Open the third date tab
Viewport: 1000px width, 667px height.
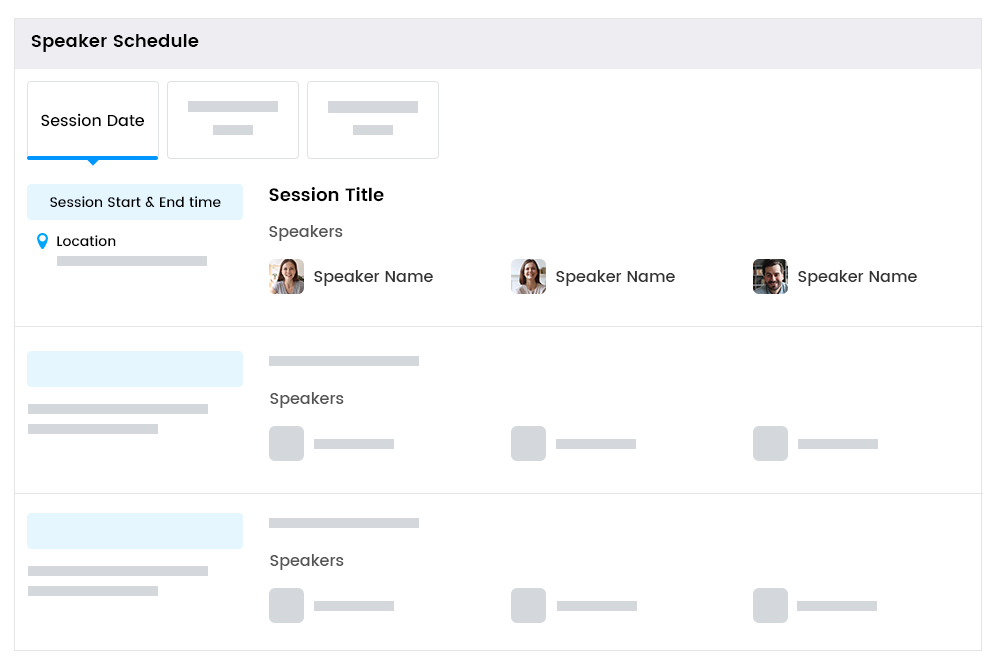coord(373,120)
